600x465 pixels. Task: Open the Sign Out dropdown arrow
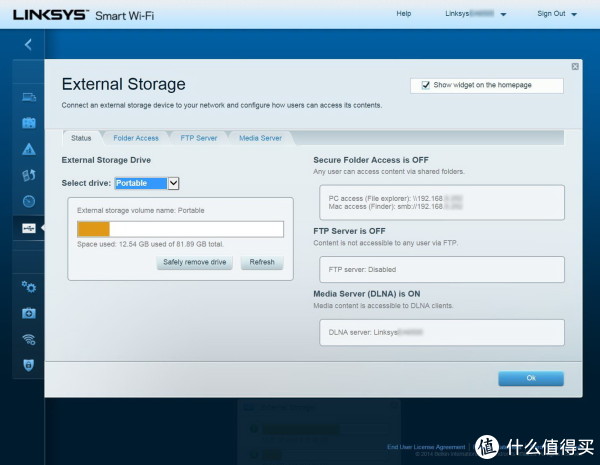point(574,15)
